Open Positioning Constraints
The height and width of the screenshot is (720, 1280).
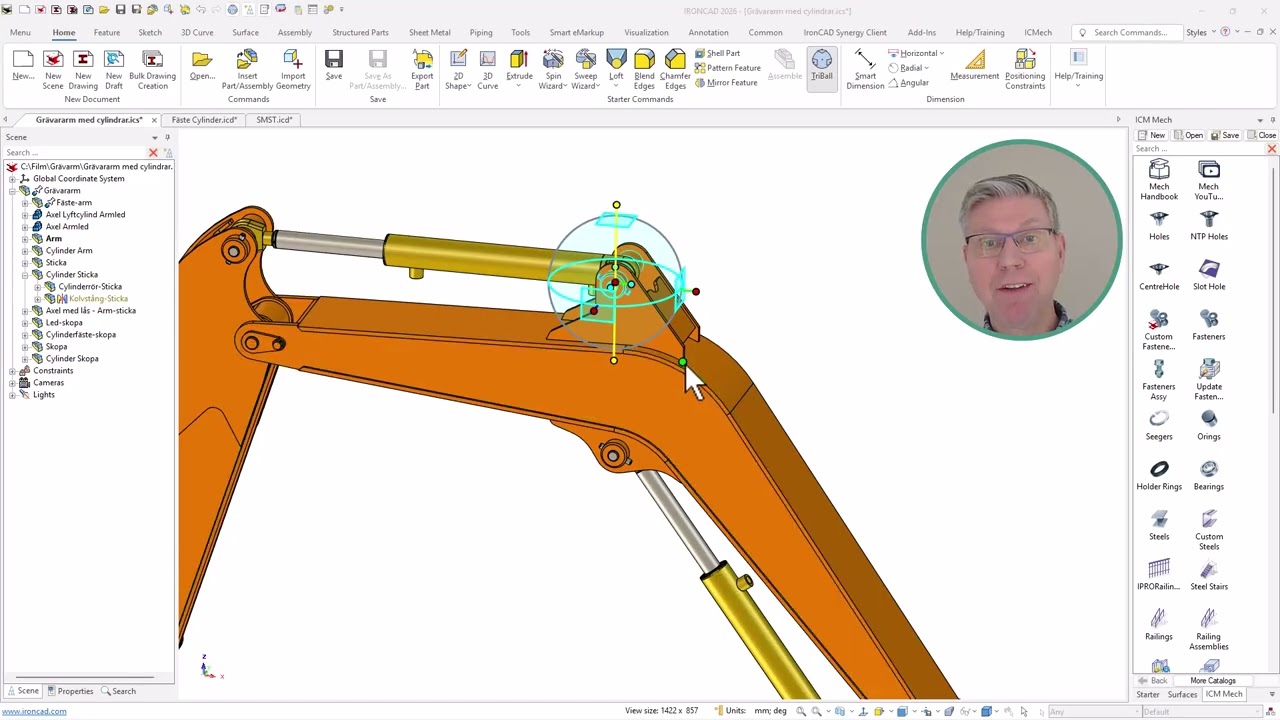click(1025, 69)
